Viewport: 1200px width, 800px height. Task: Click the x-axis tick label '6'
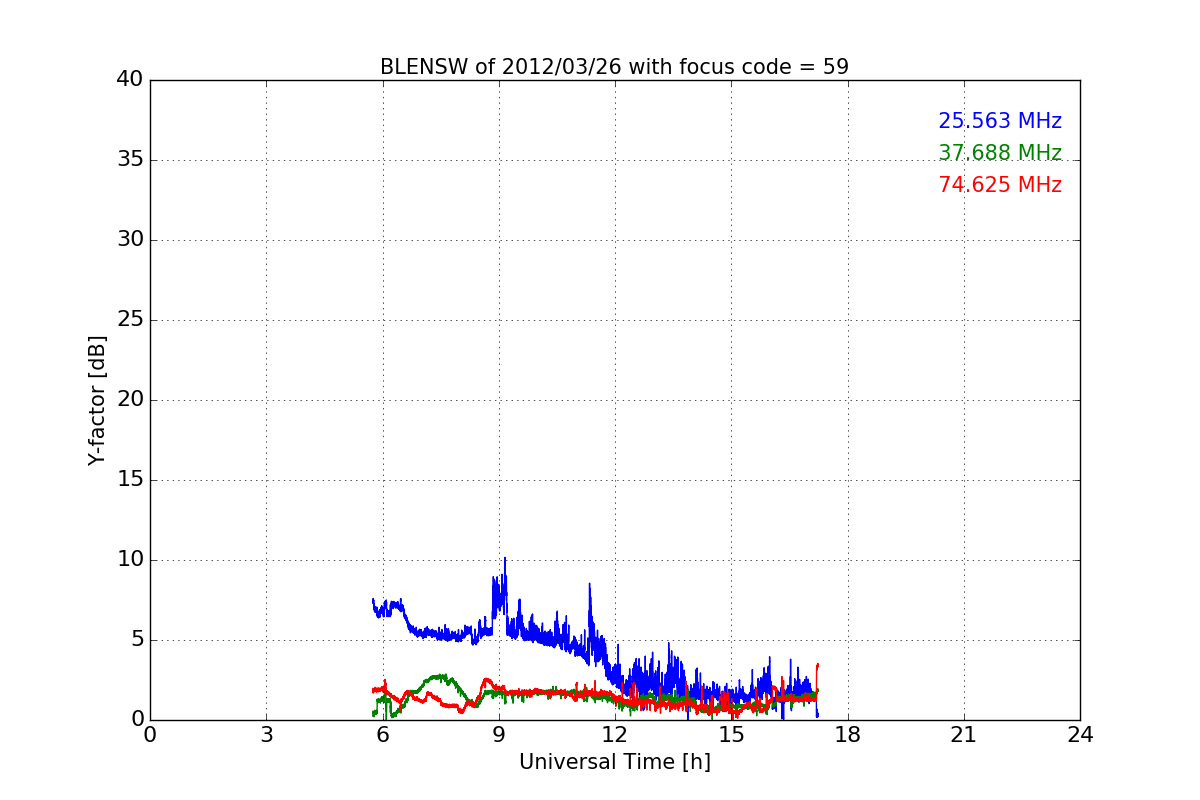[x=382, y=735]
